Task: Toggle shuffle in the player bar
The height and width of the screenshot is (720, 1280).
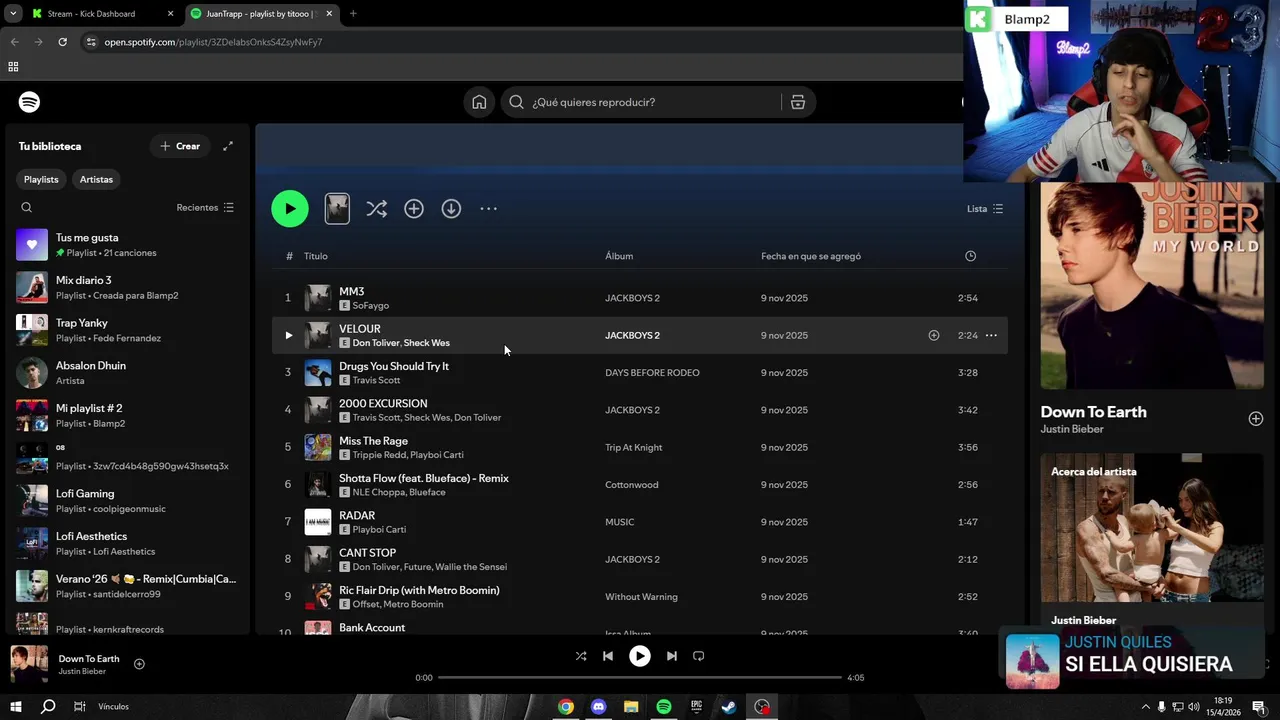Action: [581, 656]
